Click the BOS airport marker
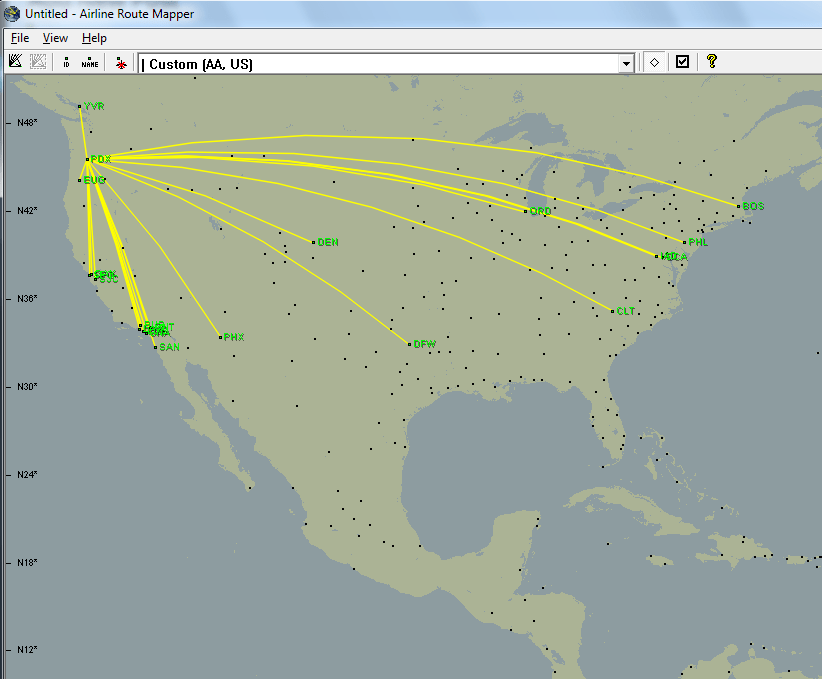 740,206
